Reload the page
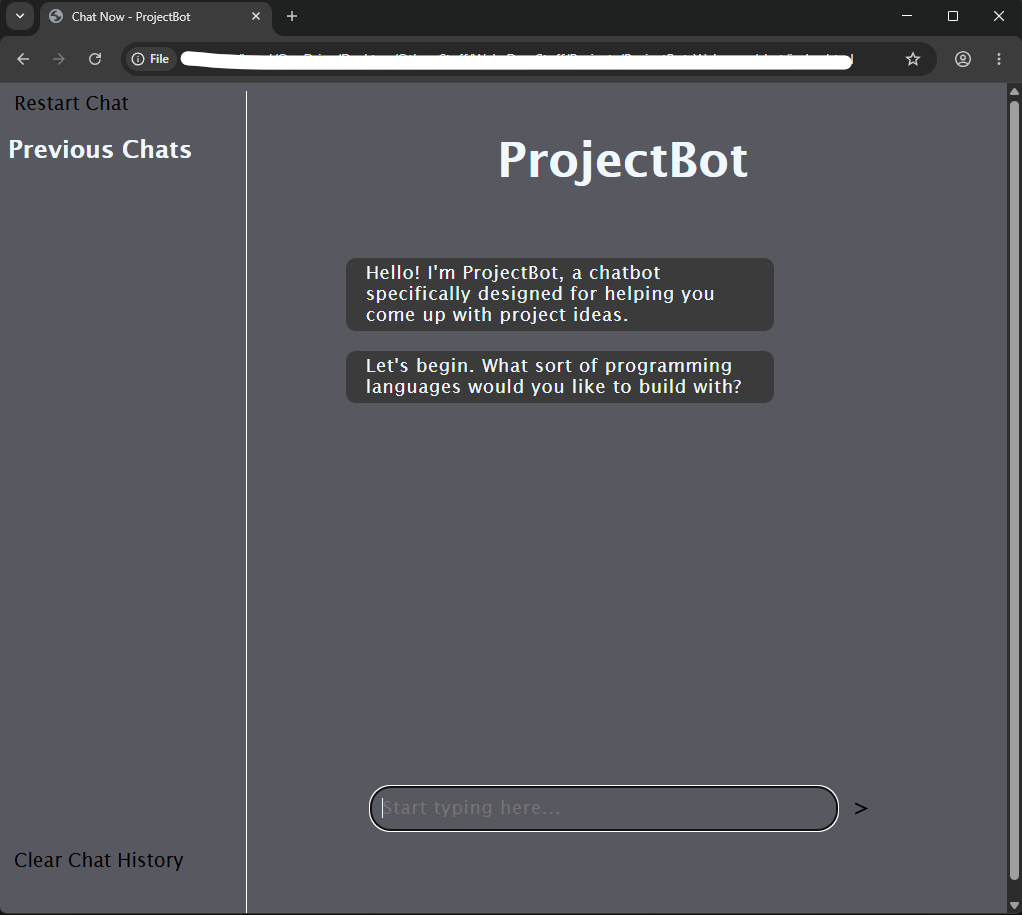Screen dimensions: 1022x915 [x=95, y=59]
